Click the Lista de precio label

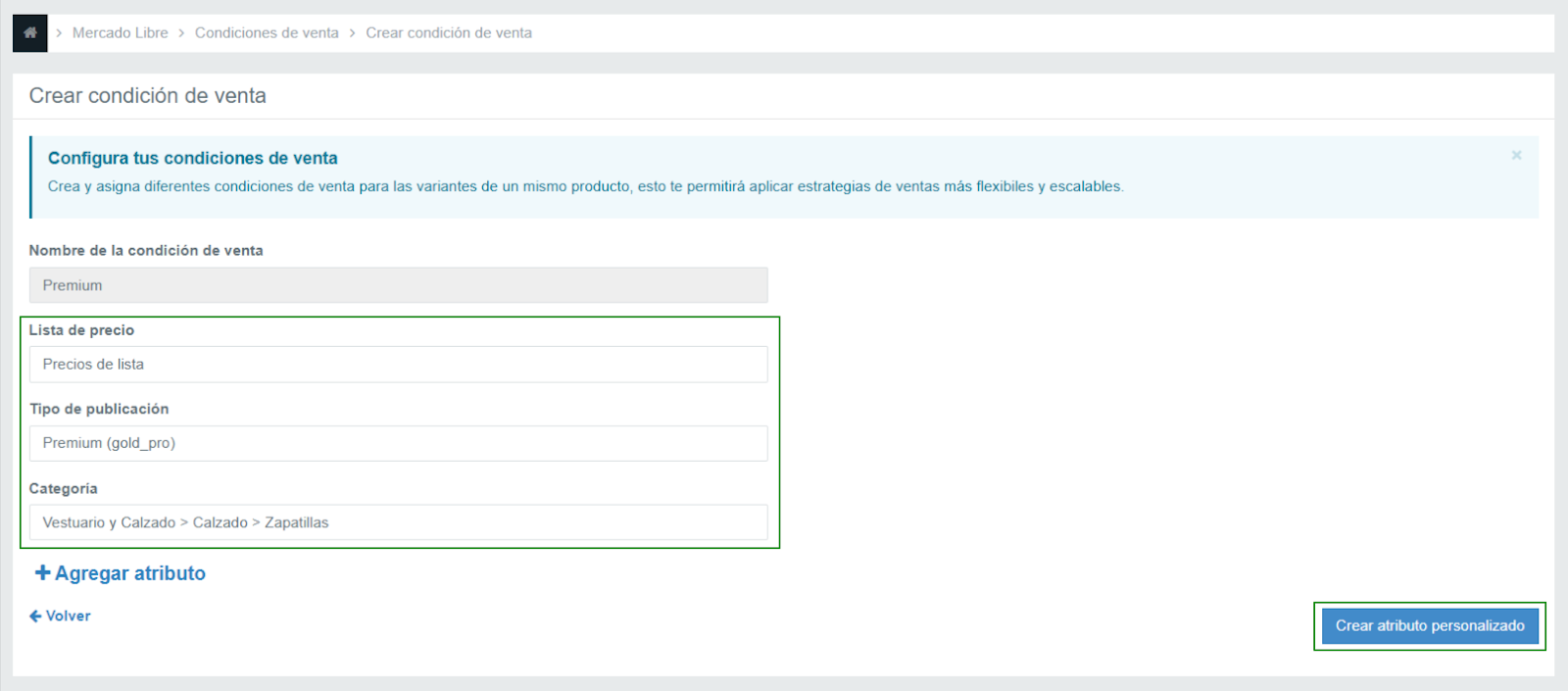[x=81, y=330]
